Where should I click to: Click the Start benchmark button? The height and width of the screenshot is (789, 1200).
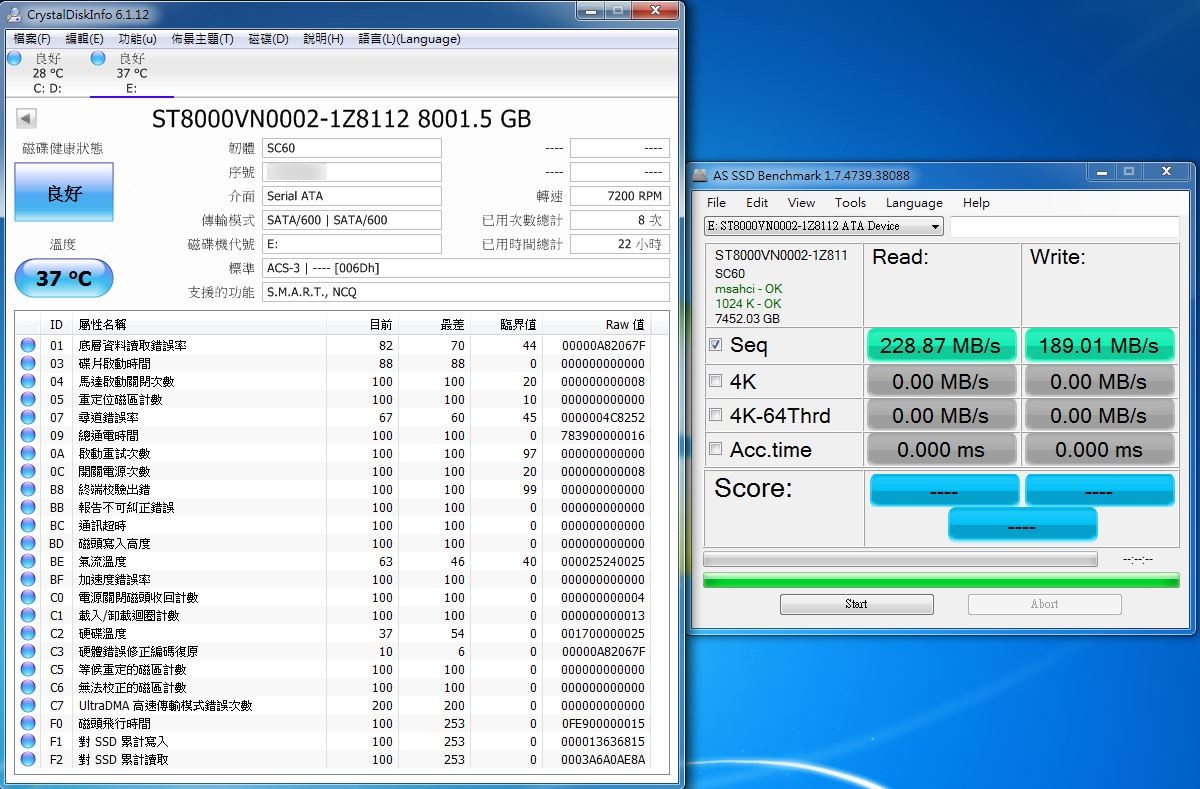(856, 604)
